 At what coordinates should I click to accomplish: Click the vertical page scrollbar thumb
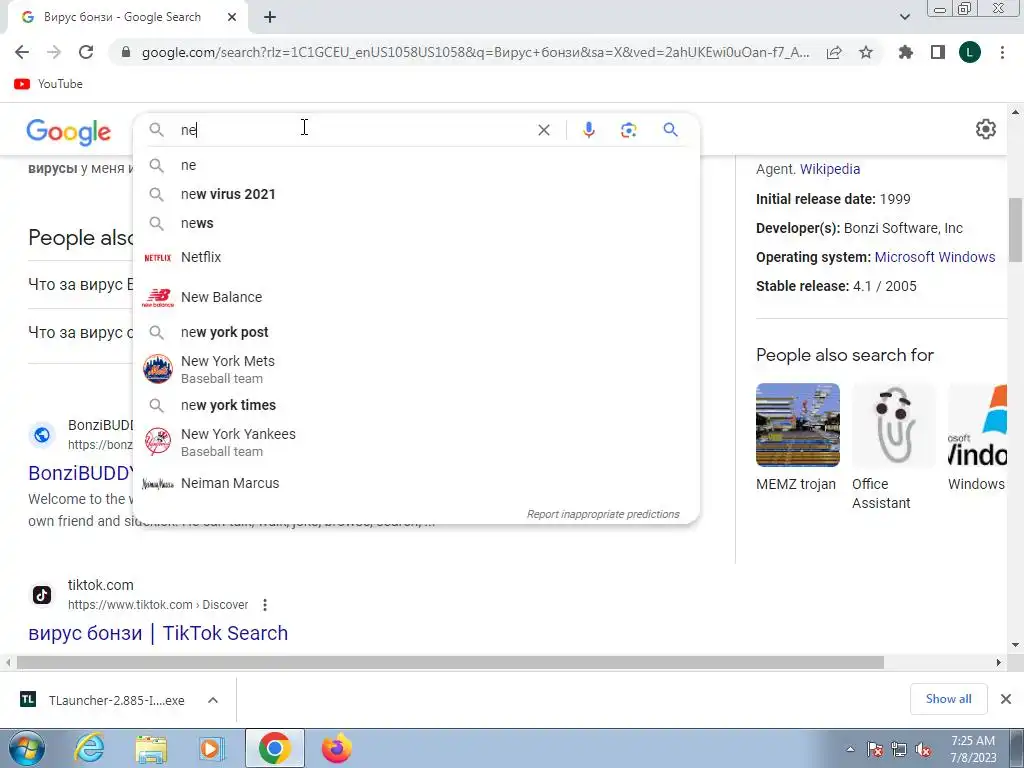pos(1016,229)
